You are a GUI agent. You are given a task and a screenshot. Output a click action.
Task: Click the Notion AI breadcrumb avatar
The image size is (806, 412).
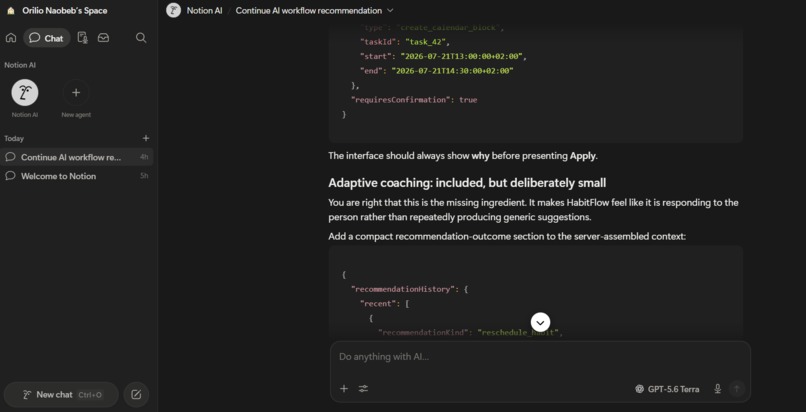(x=174, y=10)
